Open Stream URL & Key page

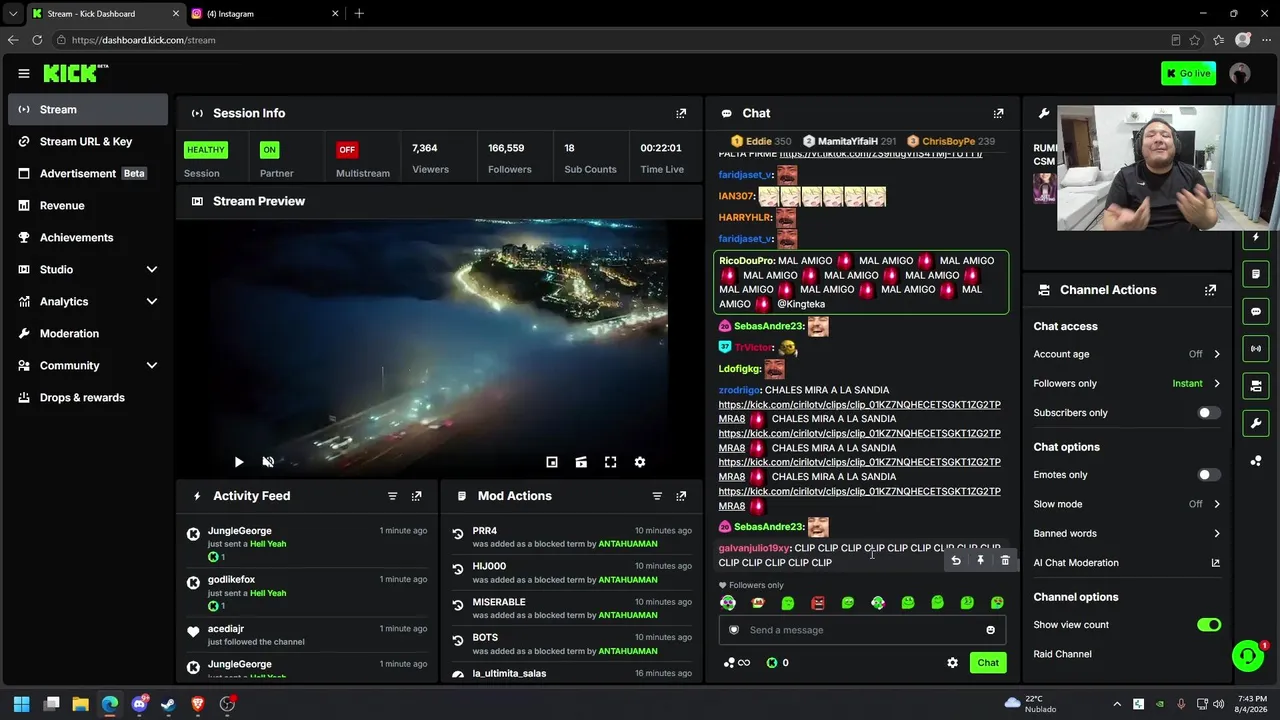88,142
